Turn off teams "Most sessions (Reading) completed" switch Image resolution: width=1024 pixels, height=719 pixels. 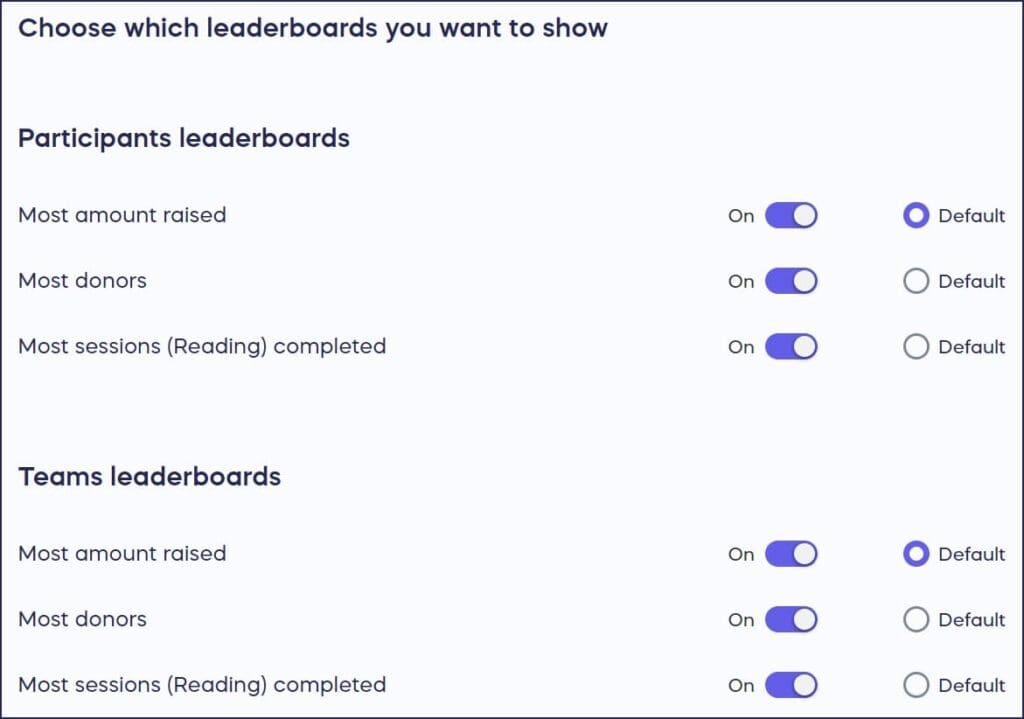pyautogui.click(x=791, y=685)
